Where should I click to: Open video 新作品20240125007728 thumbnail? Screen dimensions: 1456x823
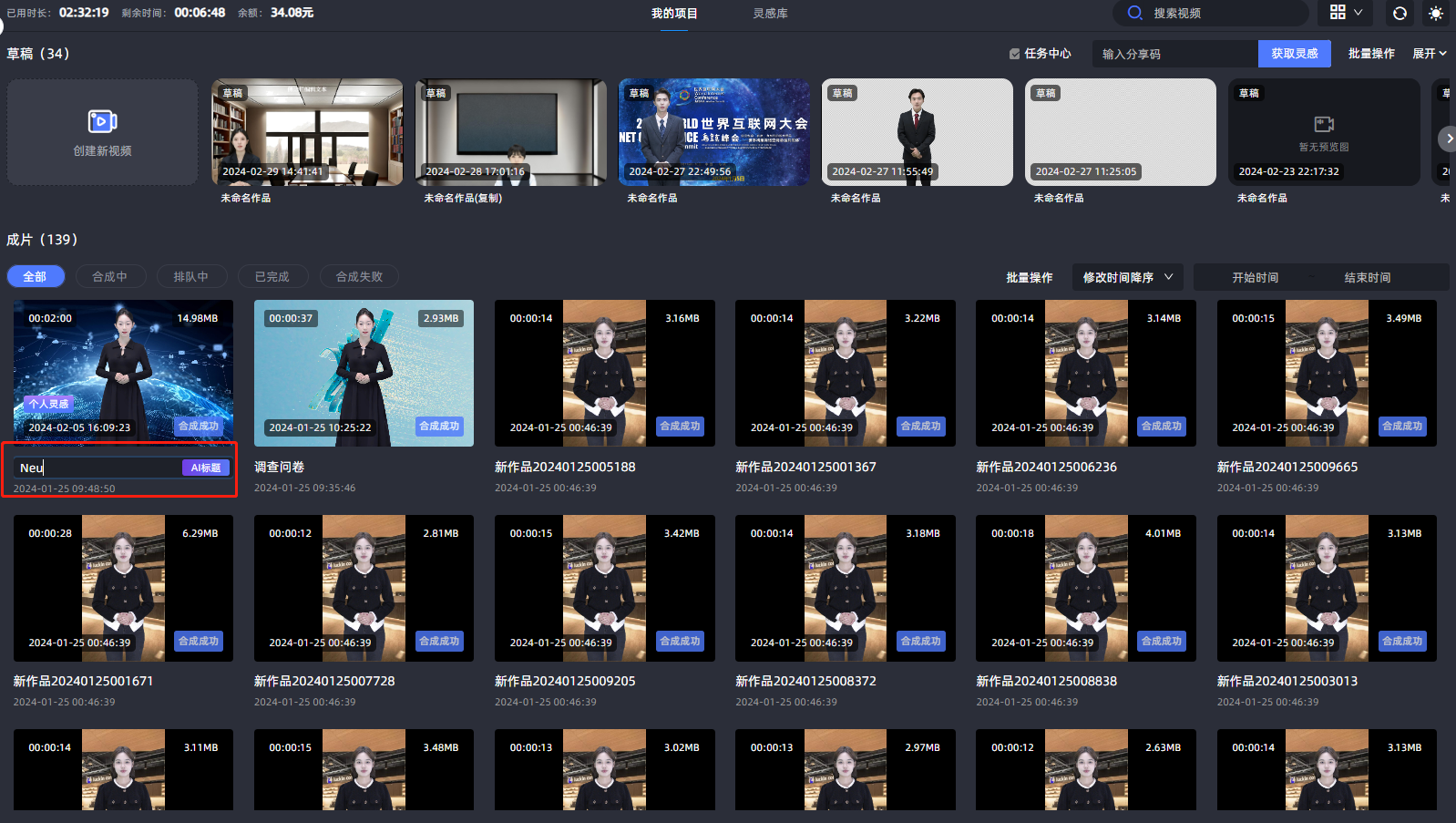click(x=364, y=588)
